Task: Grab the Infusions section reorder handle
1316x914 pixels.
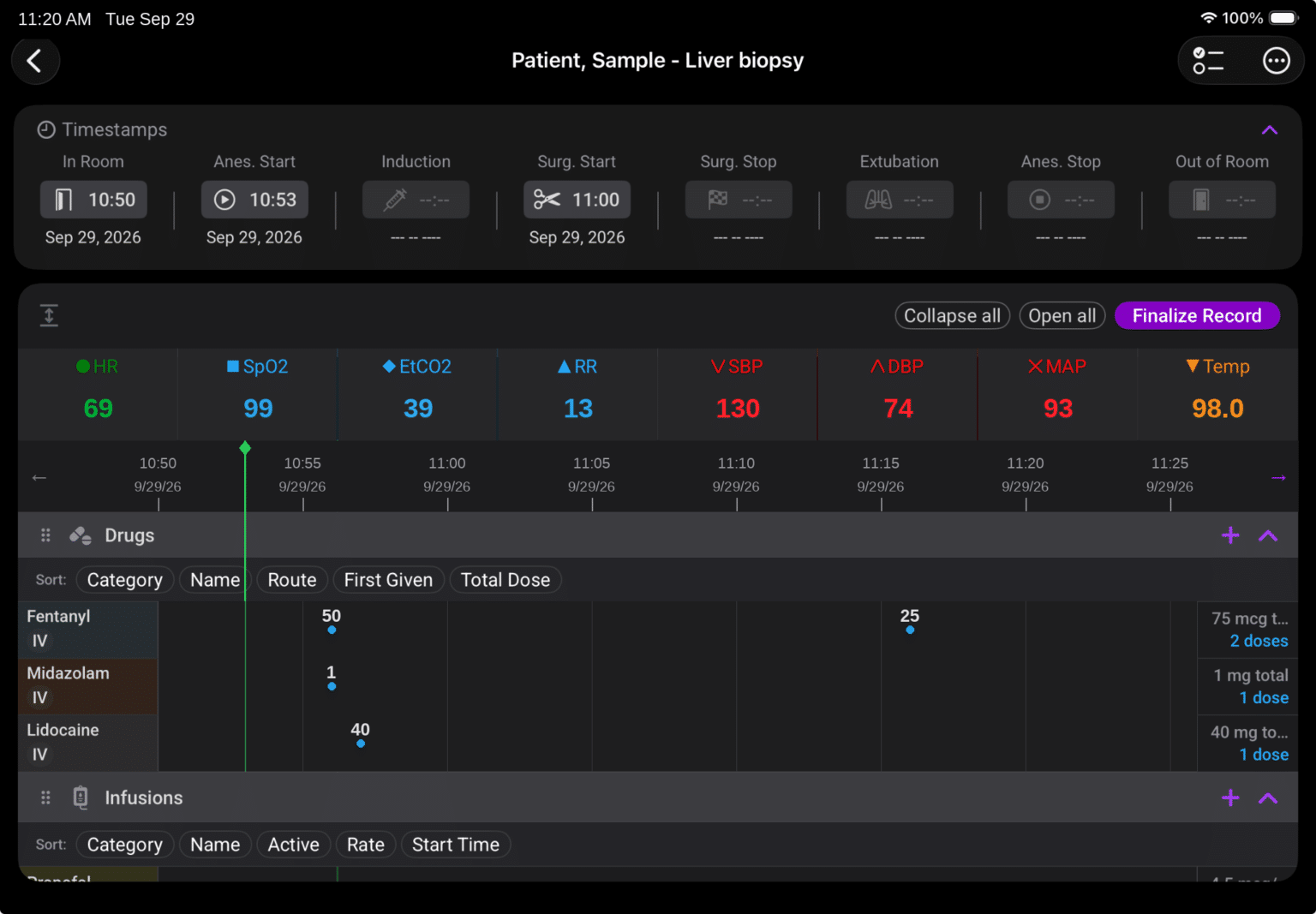Action: click(x=45, y=798)
